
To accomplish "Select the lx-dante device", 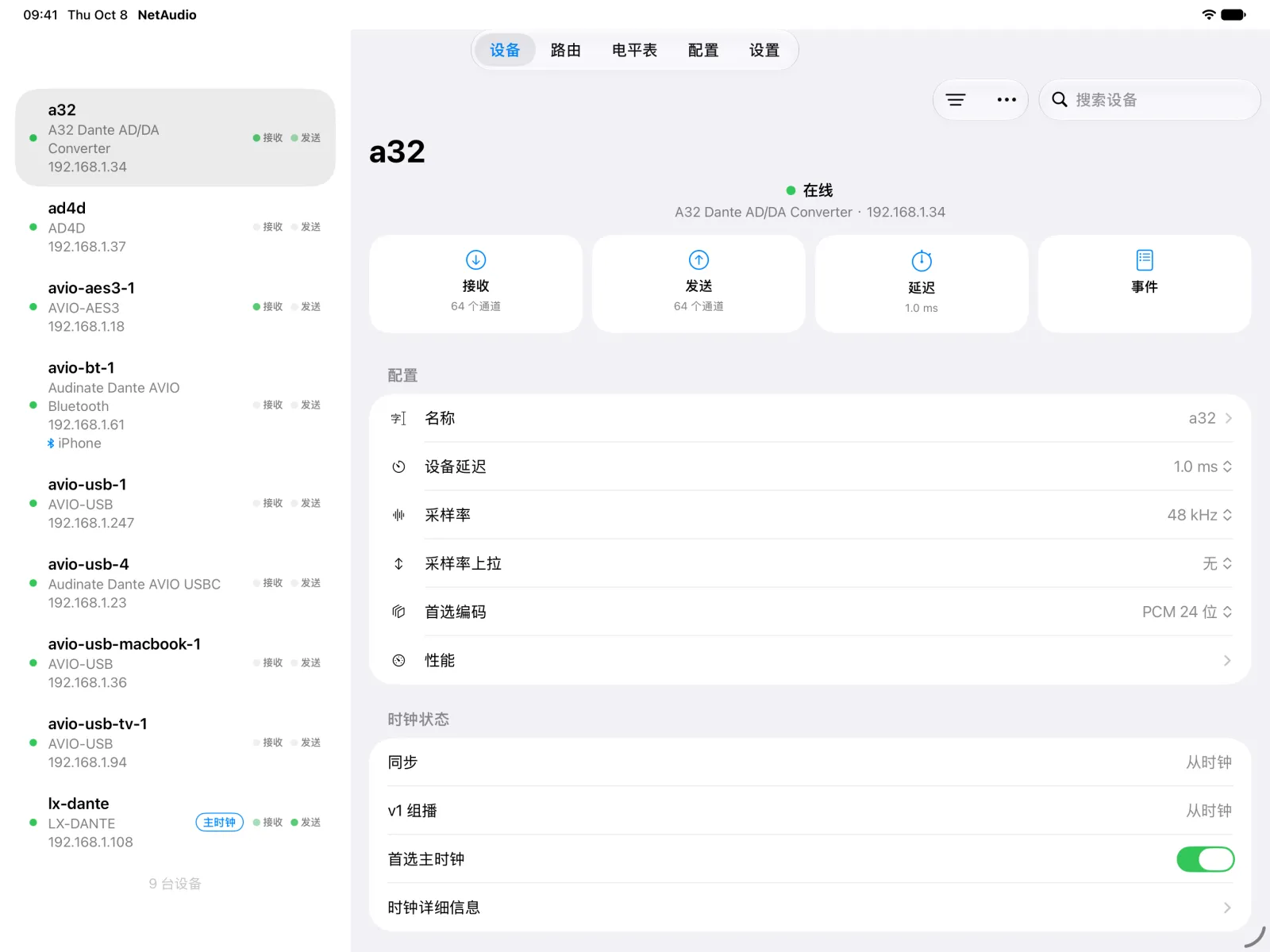I will (x=175, y=823).
